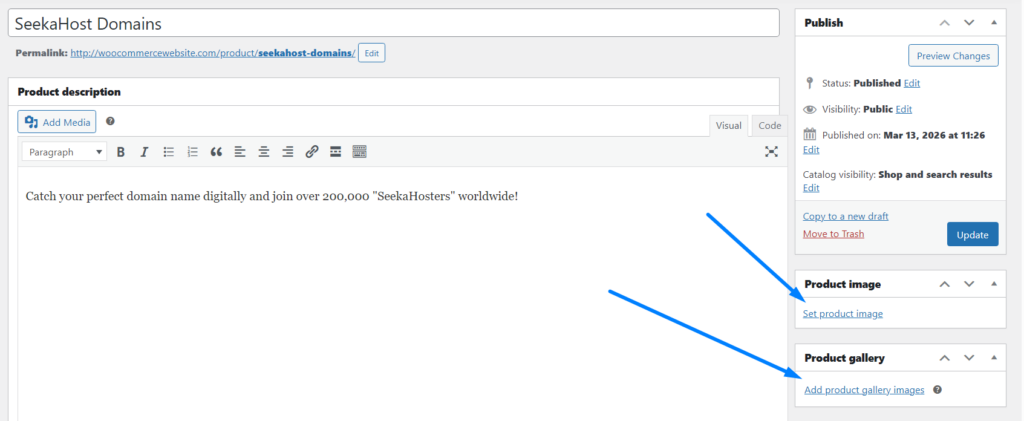Click the Visibility eye icon
The image size is (1024, 421).
point(810,109)
